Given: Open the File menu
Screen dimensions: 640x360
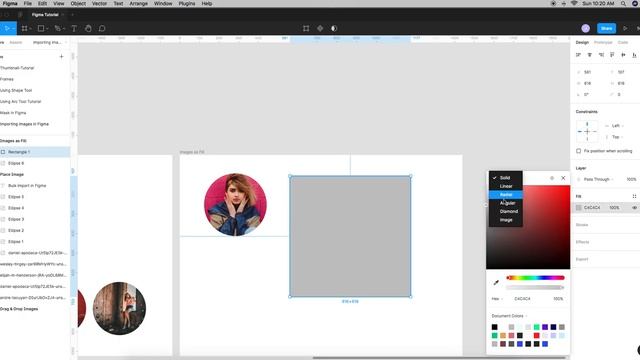Looking at the screenshot, I should [x=27, y=3].
